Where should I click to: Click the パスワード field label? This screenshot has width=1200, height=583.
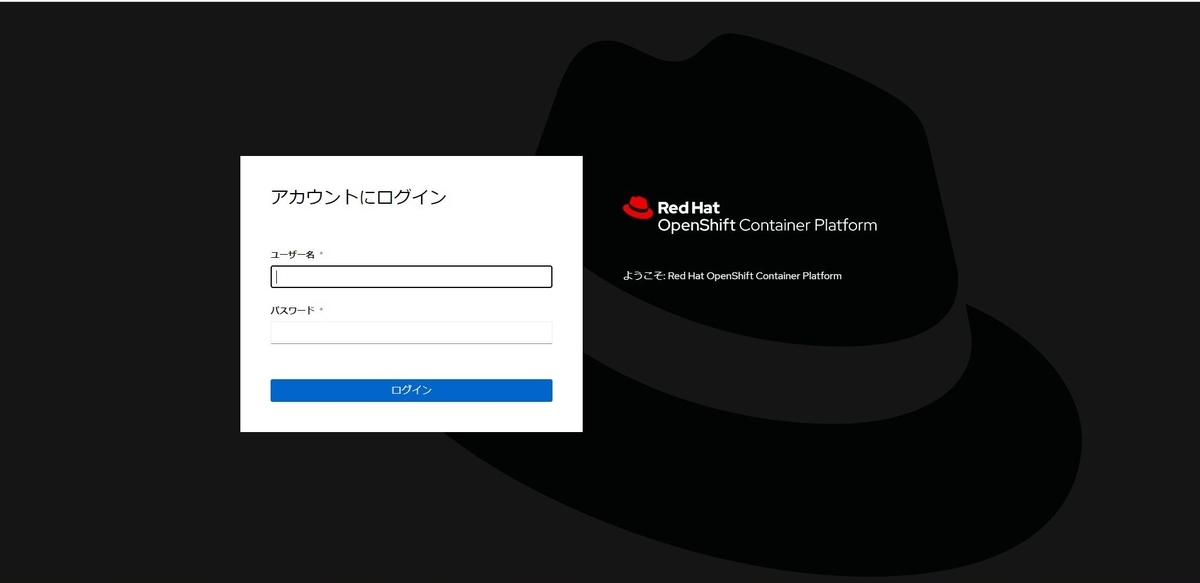coord(293,310)
